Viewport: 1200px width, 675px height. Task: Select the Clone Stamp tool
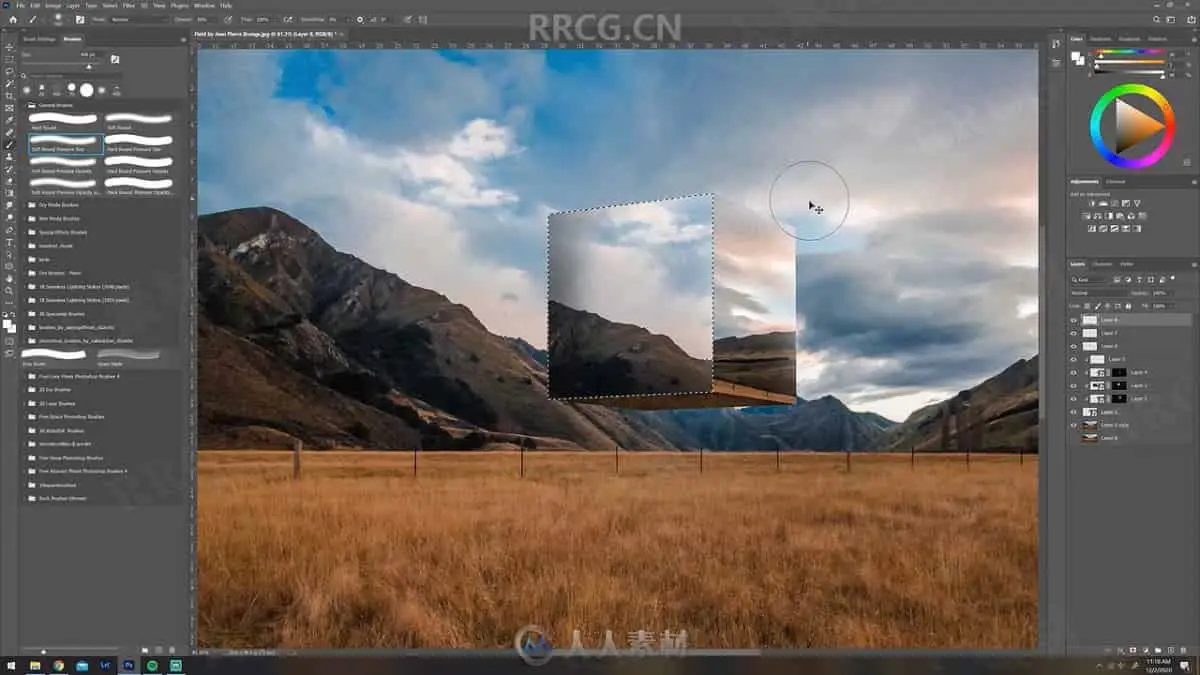(9, 157)
